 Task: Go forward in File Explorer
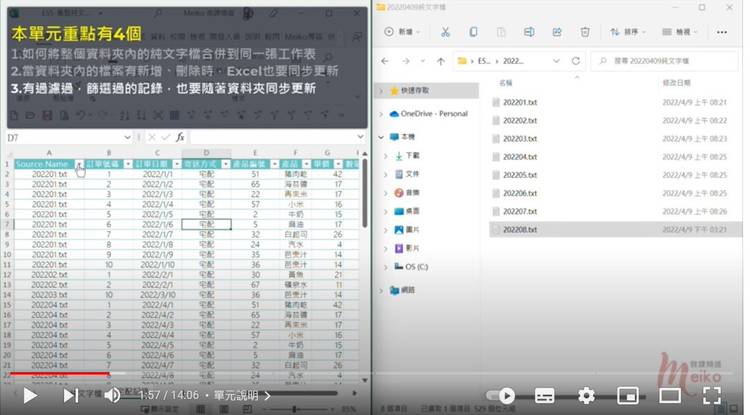[406, 61]
